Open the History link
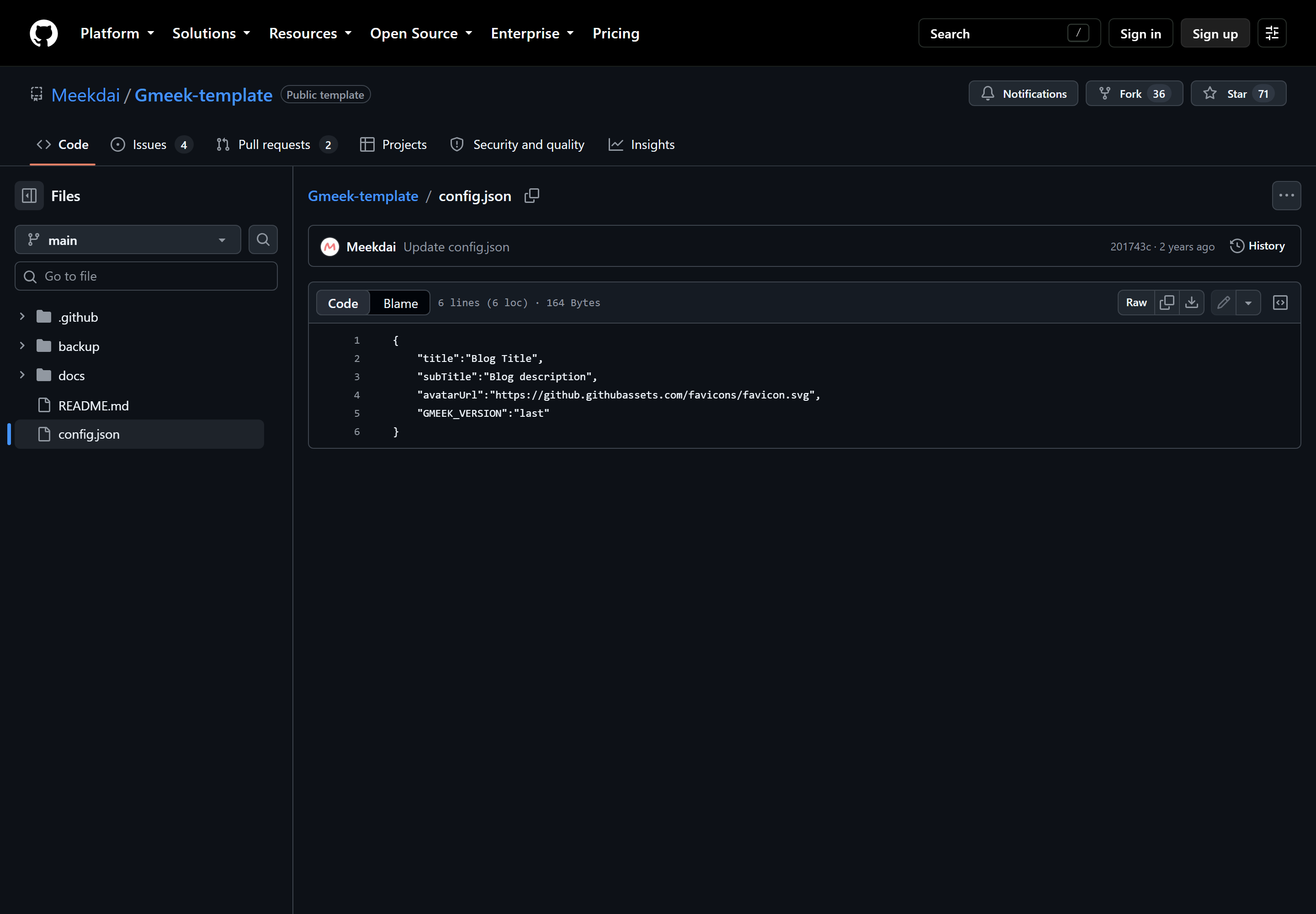 1257,246
